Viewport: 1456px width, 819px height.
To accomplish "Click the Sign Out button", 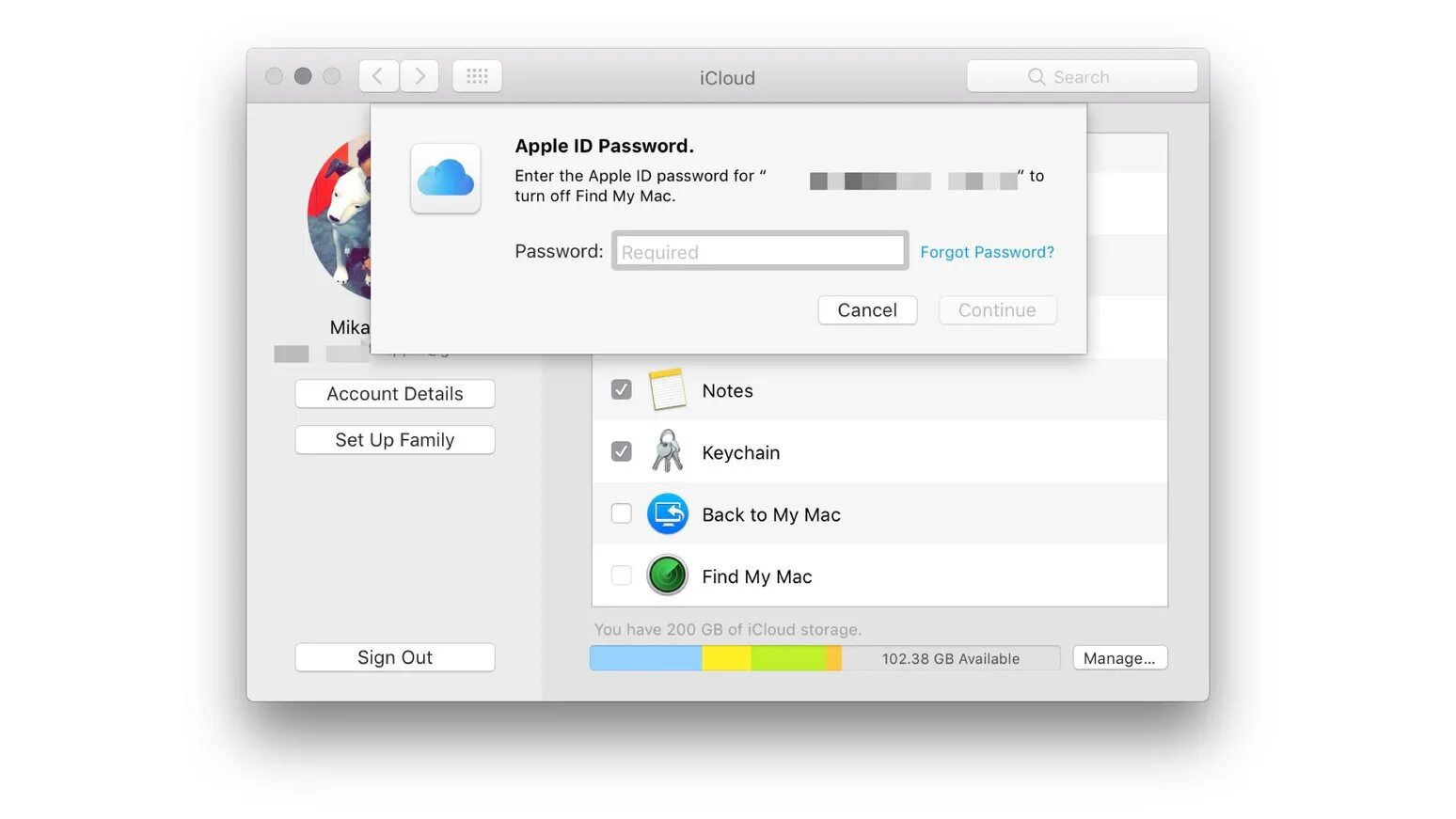I will (x=395, y=657).
